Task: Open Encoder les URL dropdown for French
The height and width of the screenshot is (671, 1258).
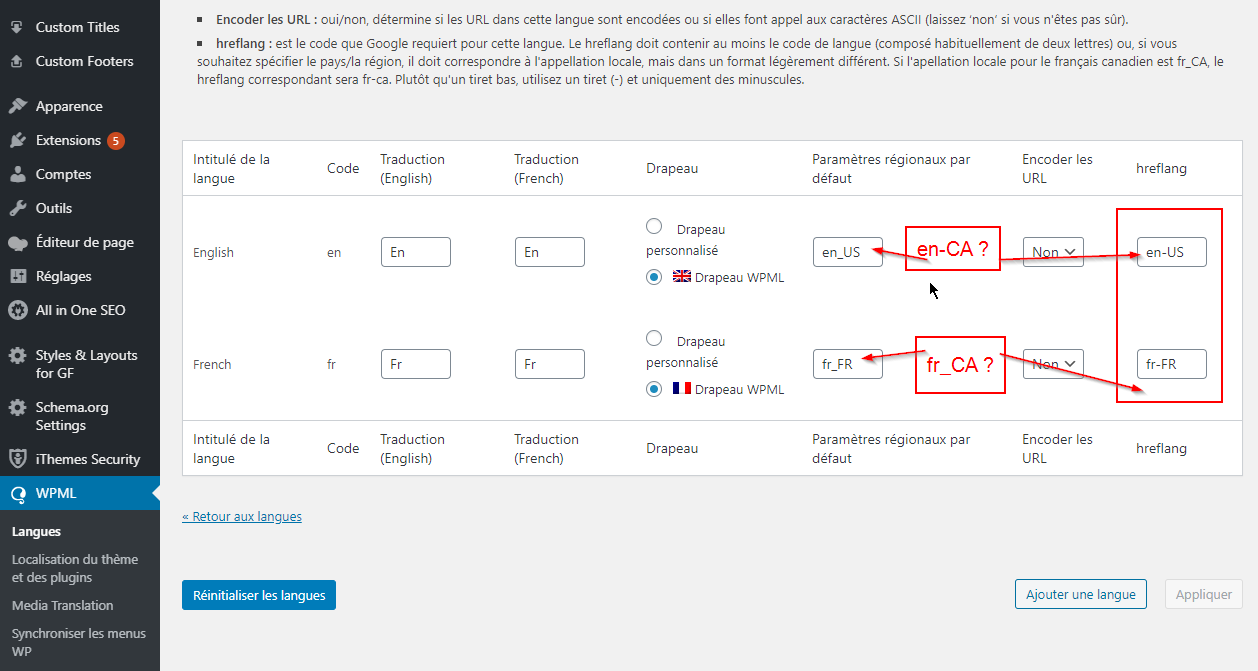Action: pyautogui.click(x=1053, y=364)
